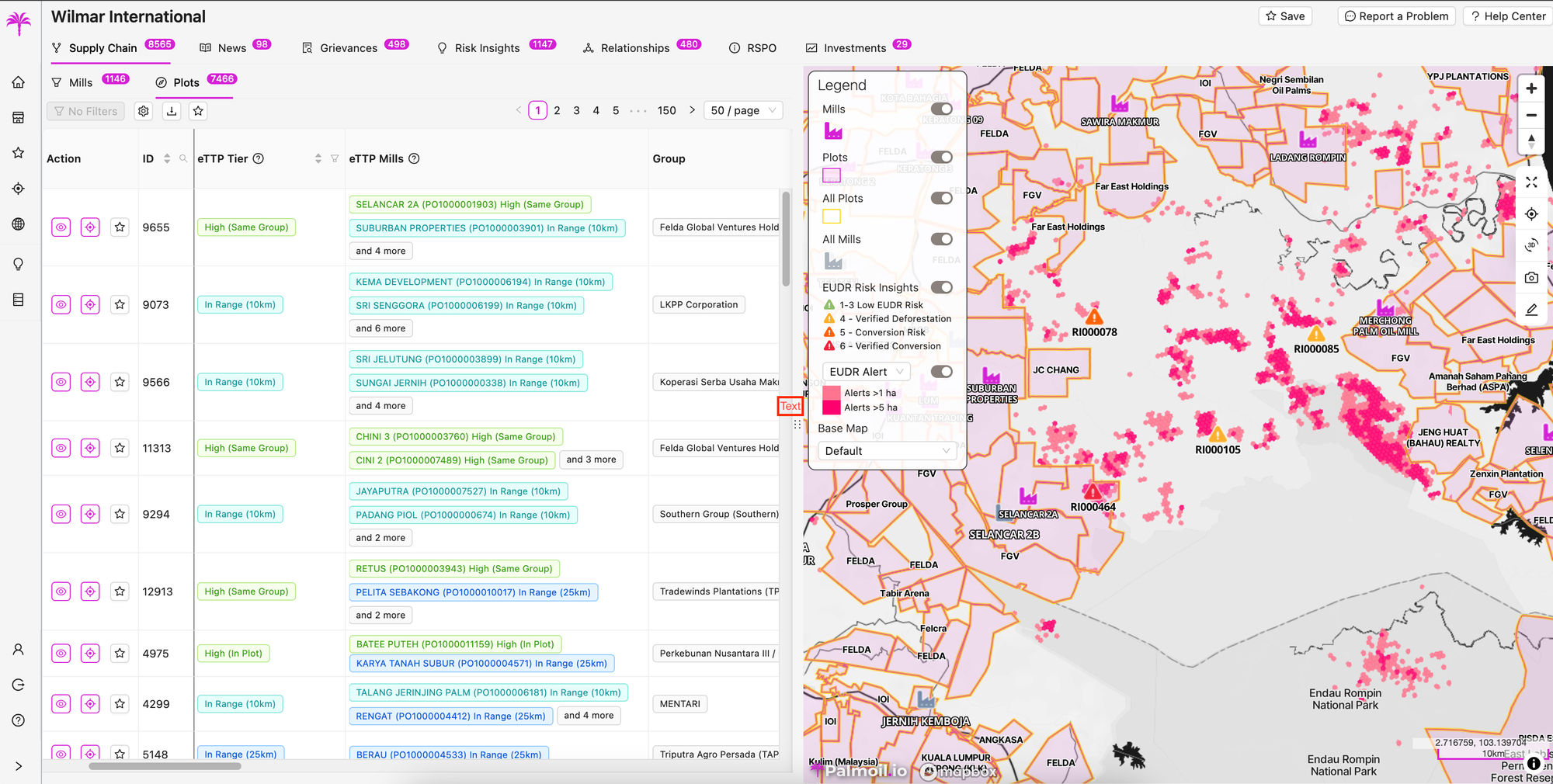Expand 'and 6 more' mills for 9073
The height and width of the screenshot is (784, 1553).
[380, 328]
